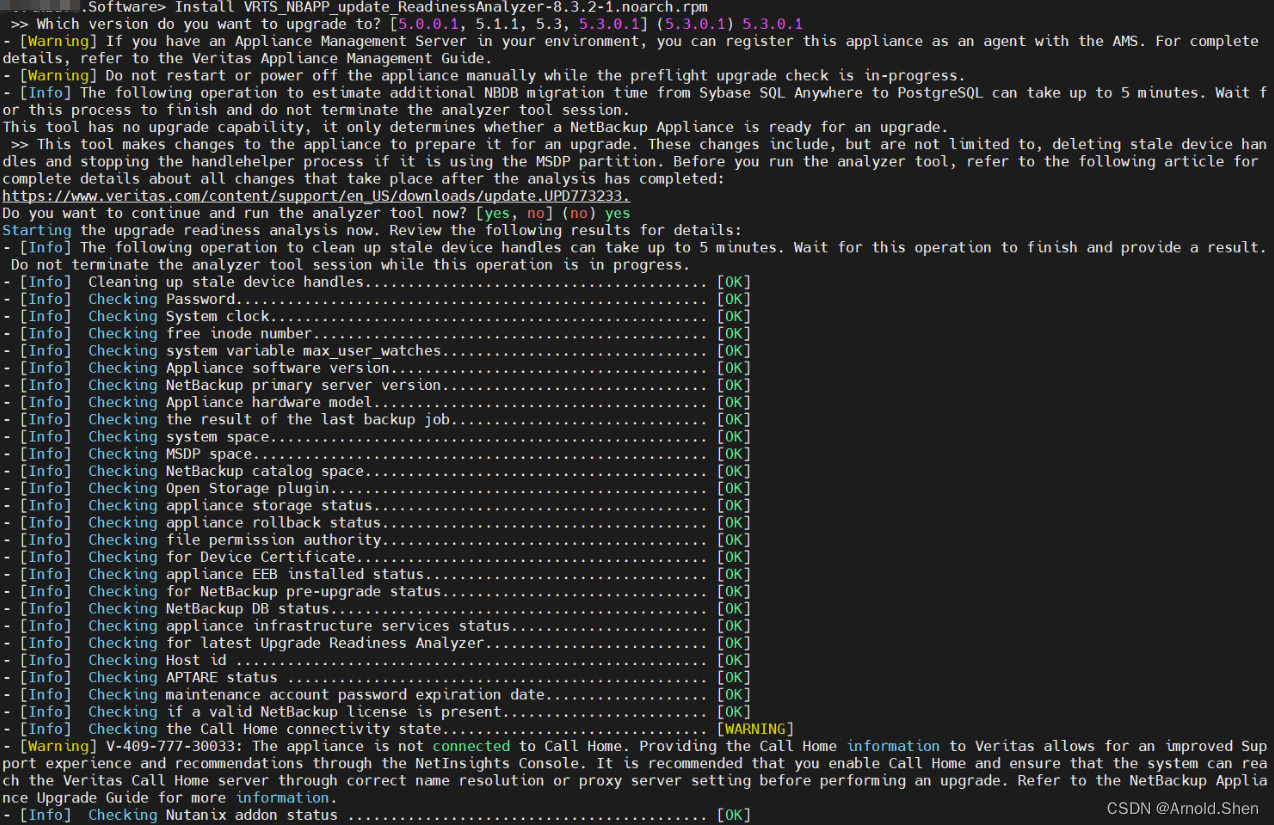Select the 'Checking System clock' line
The width and height of the screenshot is (1274, 825).
(x=376, y=316)
